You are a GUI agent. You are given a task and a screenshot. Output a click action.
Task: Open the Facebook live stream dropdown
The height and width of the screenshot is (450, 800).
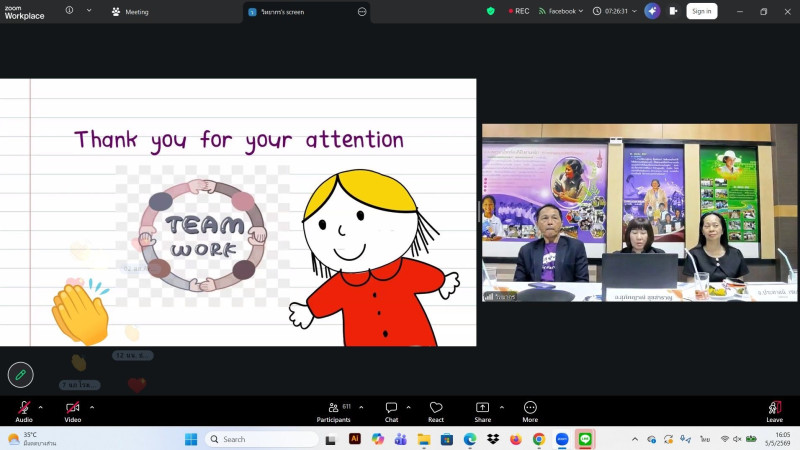tap(561, 11)
